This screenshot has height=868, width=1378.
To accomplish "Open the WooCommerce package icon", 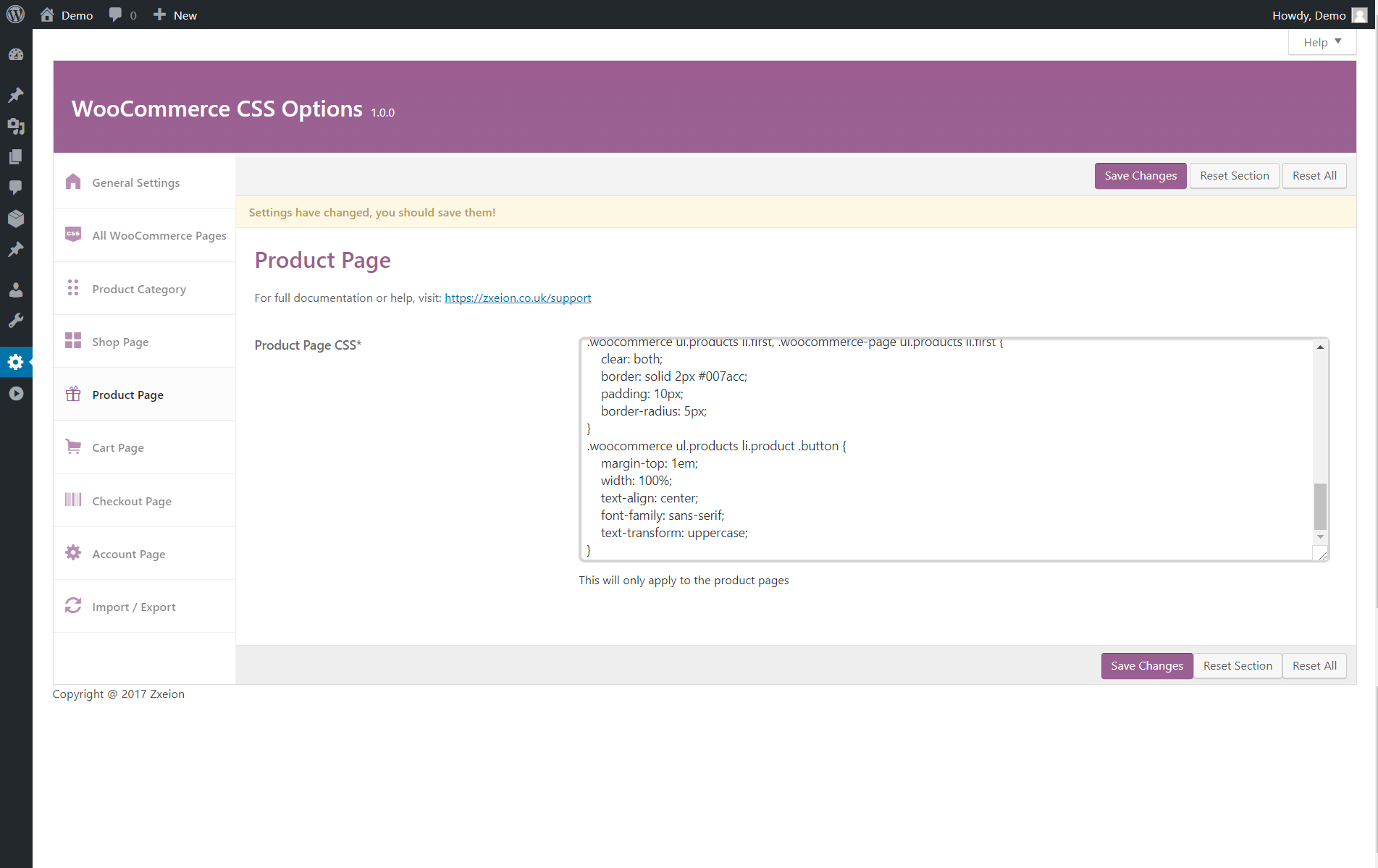I will click(16, 218).
